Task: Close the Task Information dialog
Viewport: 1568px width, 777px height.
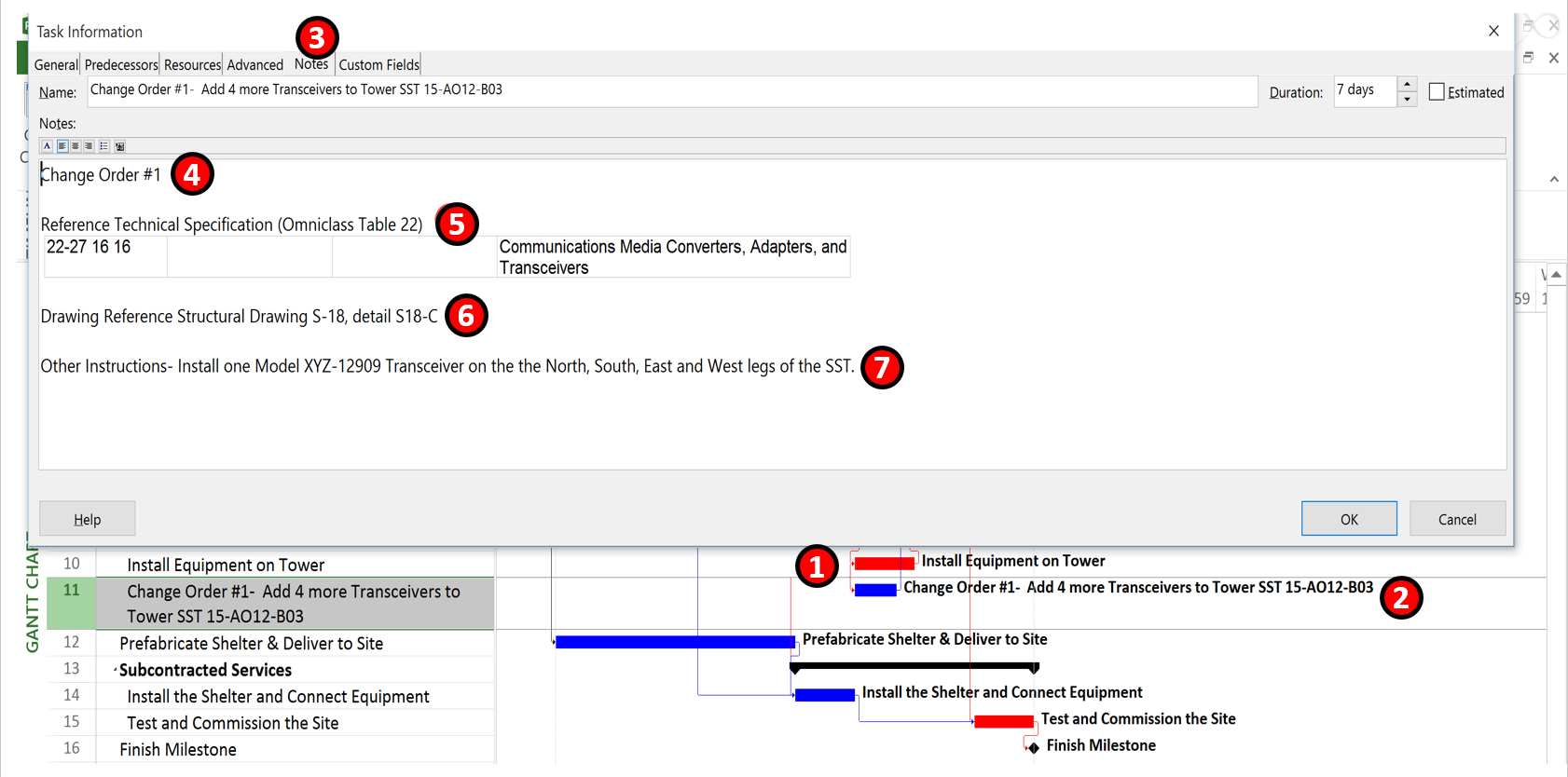Action: pos(1493,31)
